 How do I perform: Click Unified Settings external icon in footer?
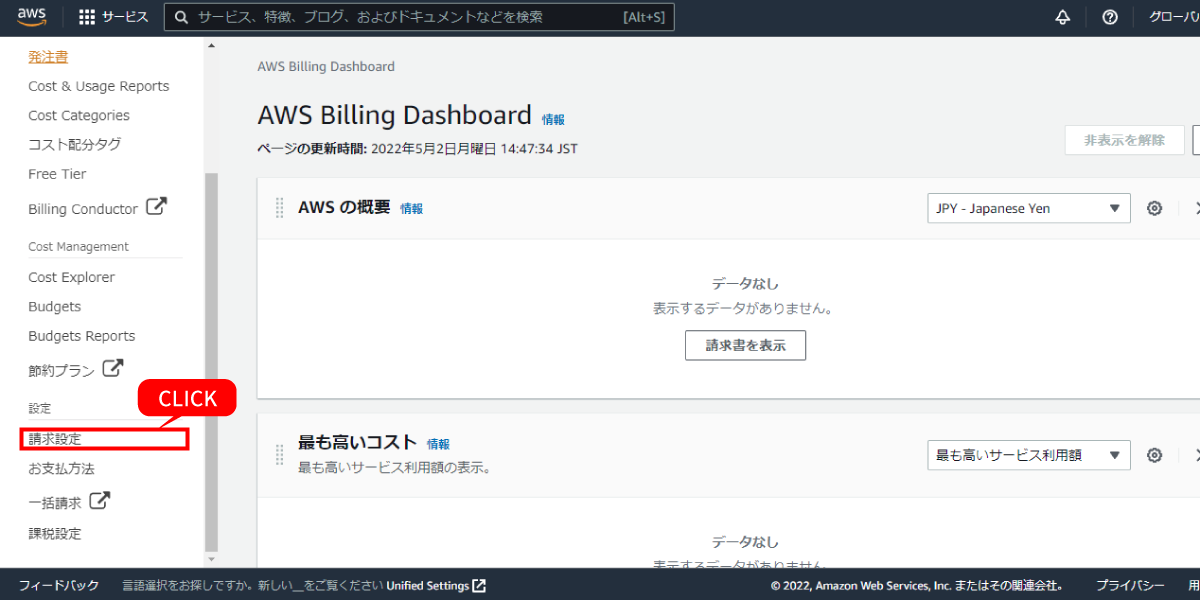[479, 585]
